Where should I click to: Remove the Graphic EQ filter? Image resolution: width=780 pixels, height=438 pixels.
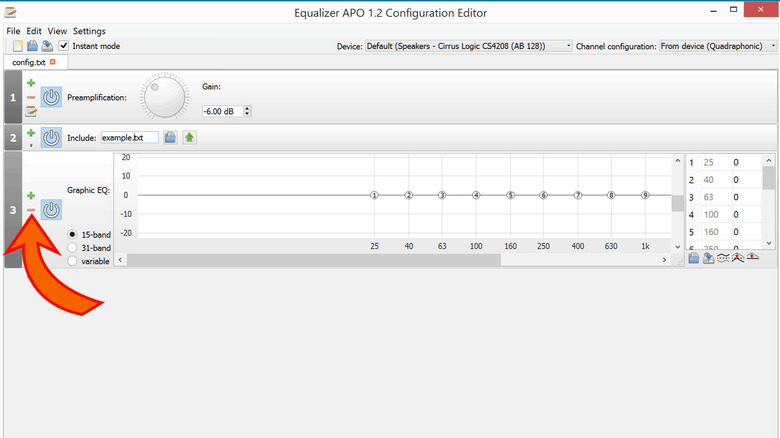[x=31, y=210]
